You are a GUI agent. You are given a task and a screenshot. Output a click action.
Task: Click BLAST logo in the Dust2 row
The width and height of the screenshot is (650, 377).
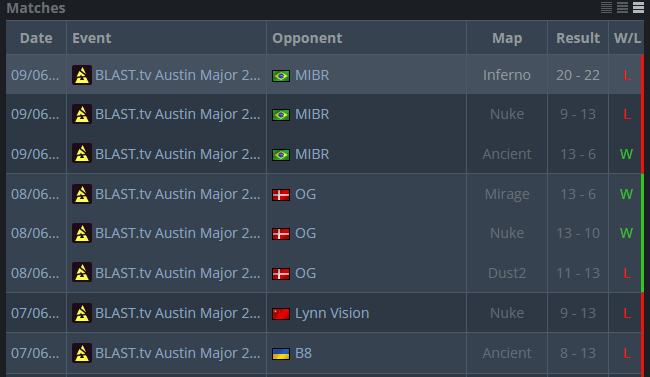[x=82, y=273]
